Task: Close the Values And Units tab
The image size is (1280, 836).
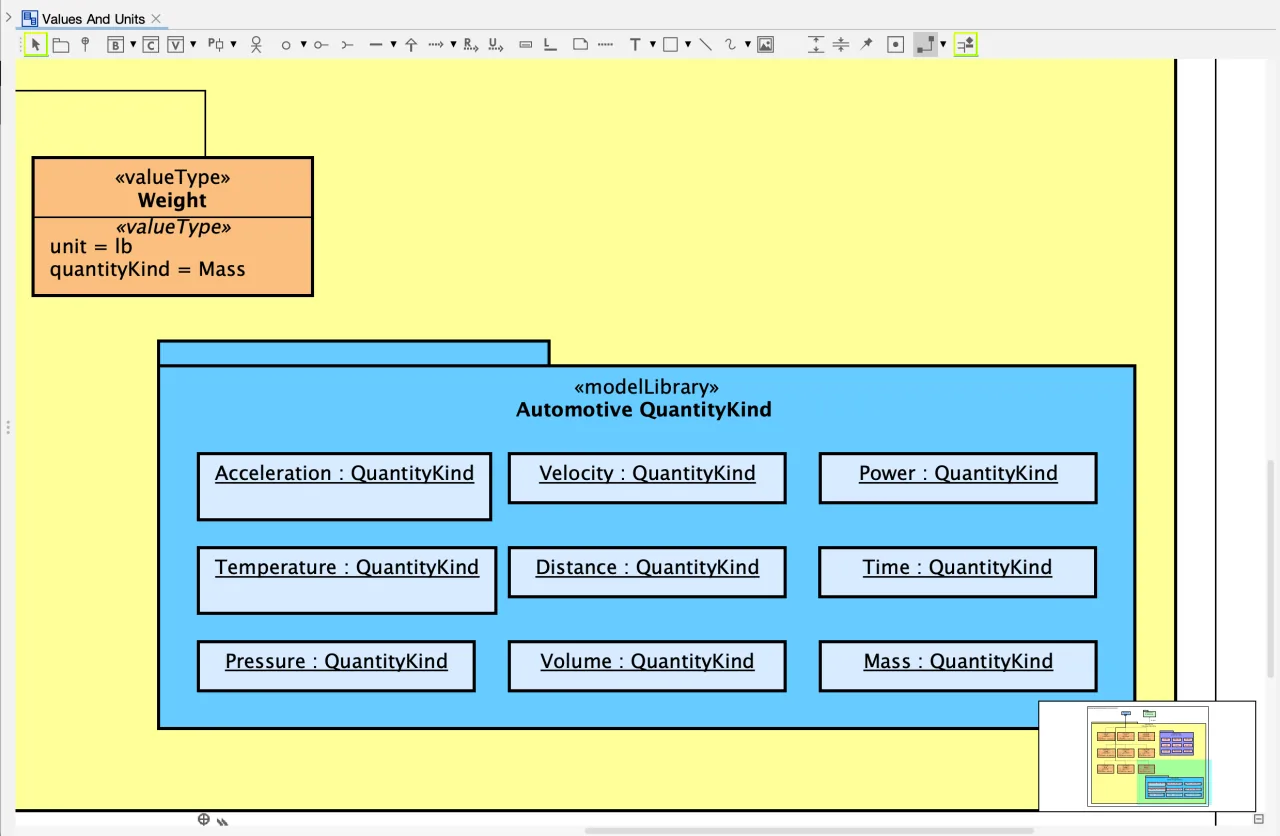Action: [x=156, y=19]
